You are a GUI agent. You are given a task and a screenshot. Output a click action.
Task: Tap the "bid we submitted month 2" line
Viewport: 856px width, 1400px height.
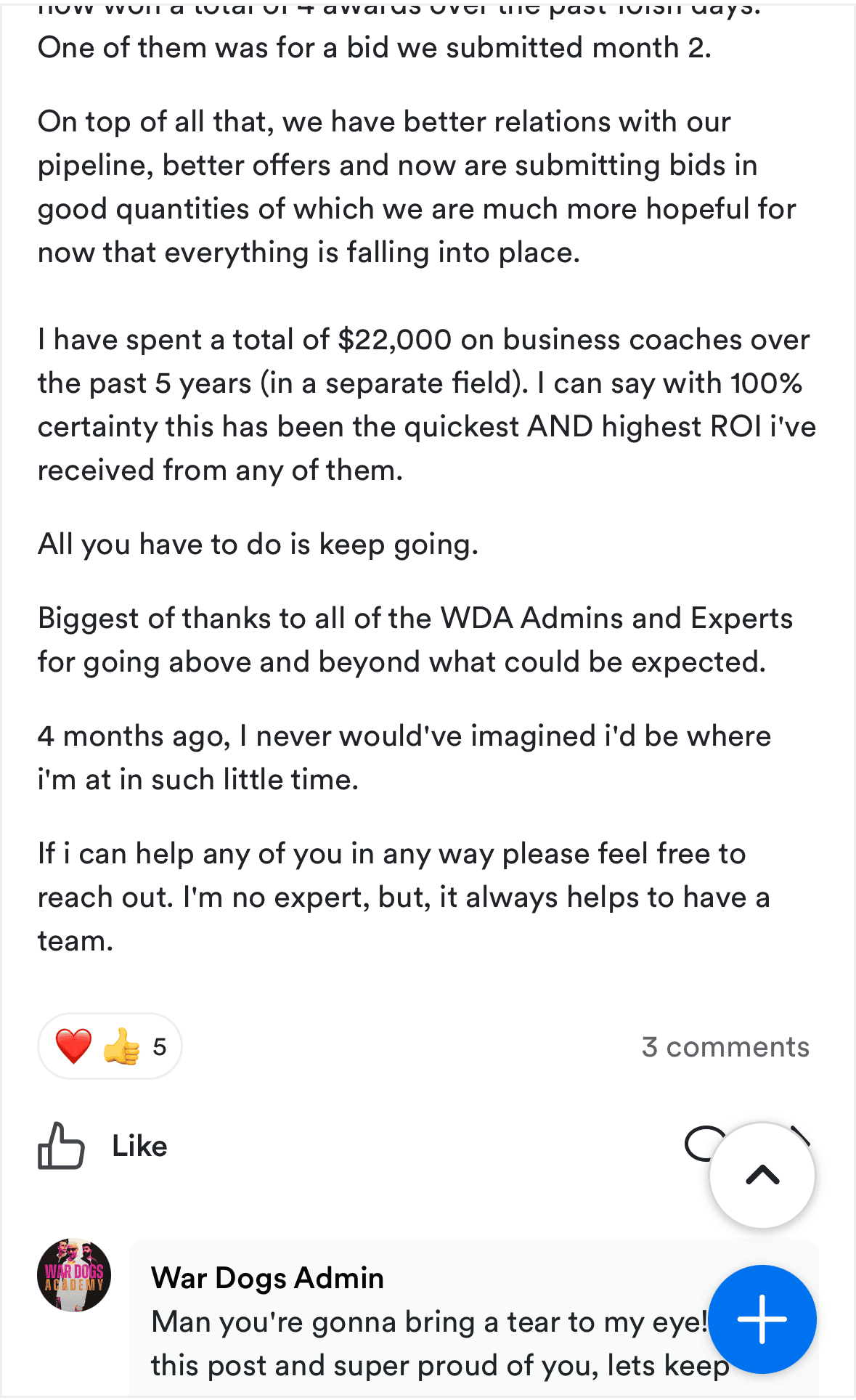point(374,47)
